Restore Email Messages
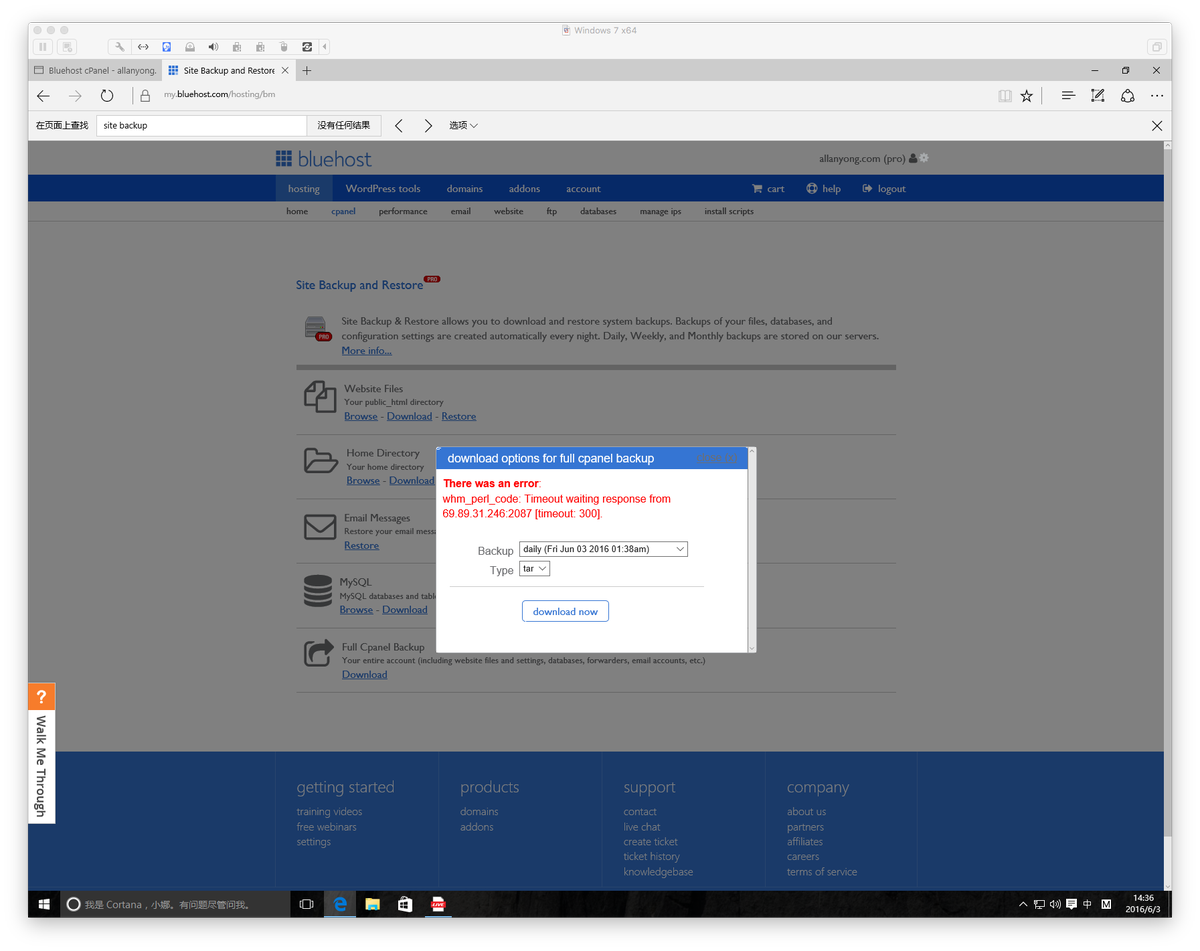 click(x=361, y=546)
